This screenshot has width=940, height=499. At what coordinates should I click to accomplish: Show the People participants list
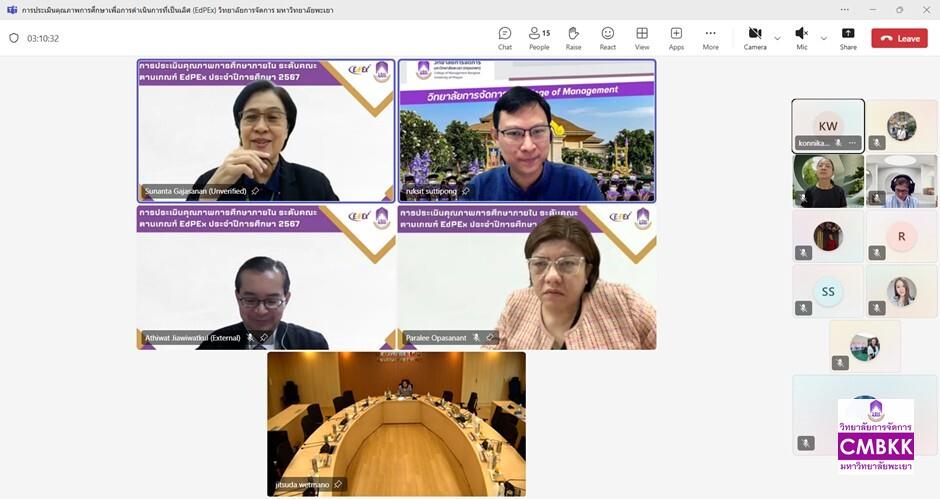point(539,38)
